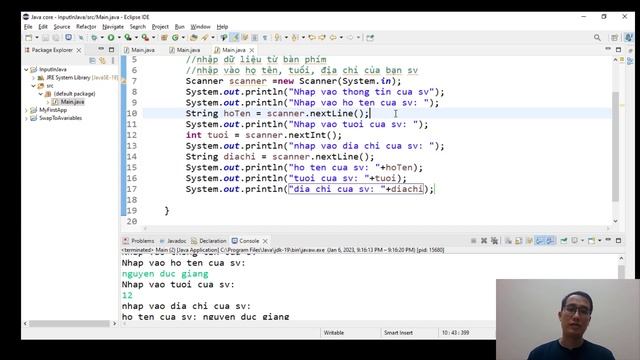
Task: Click the Console vertical scrollbar
Action: [621, 272]
